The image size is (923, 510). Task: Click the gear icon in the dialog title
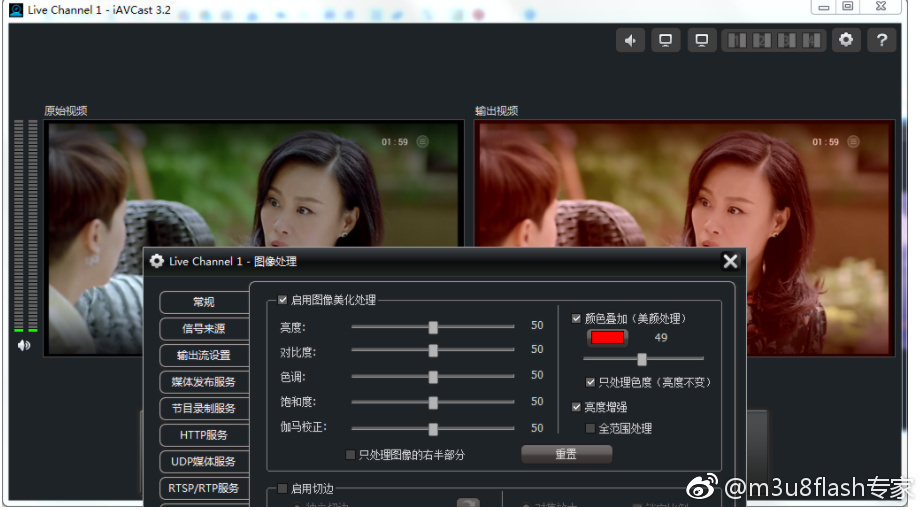tap(157, 261)
